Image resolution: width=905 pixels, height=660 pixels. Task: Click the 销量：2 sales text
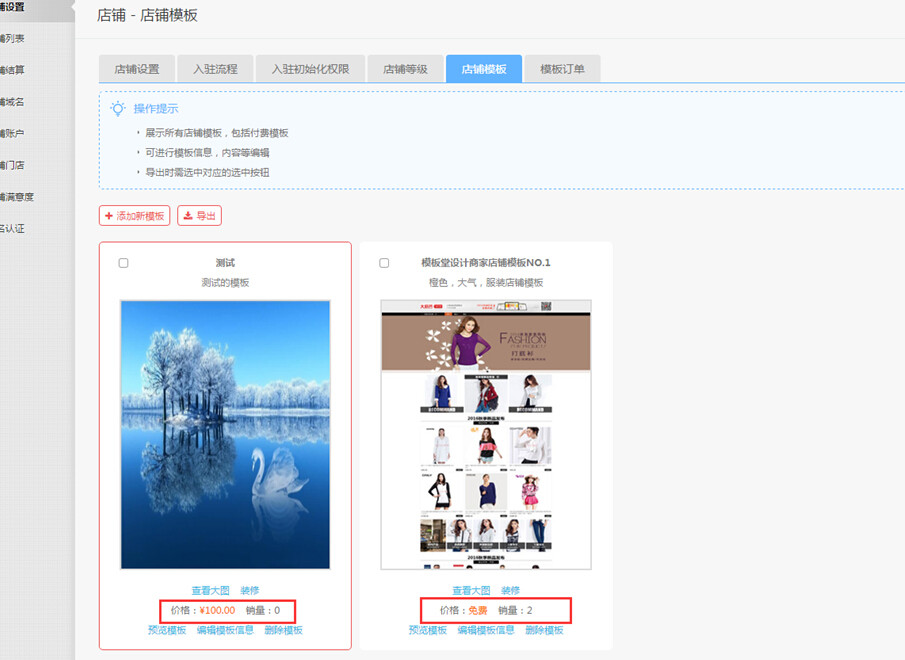(515, 610)
